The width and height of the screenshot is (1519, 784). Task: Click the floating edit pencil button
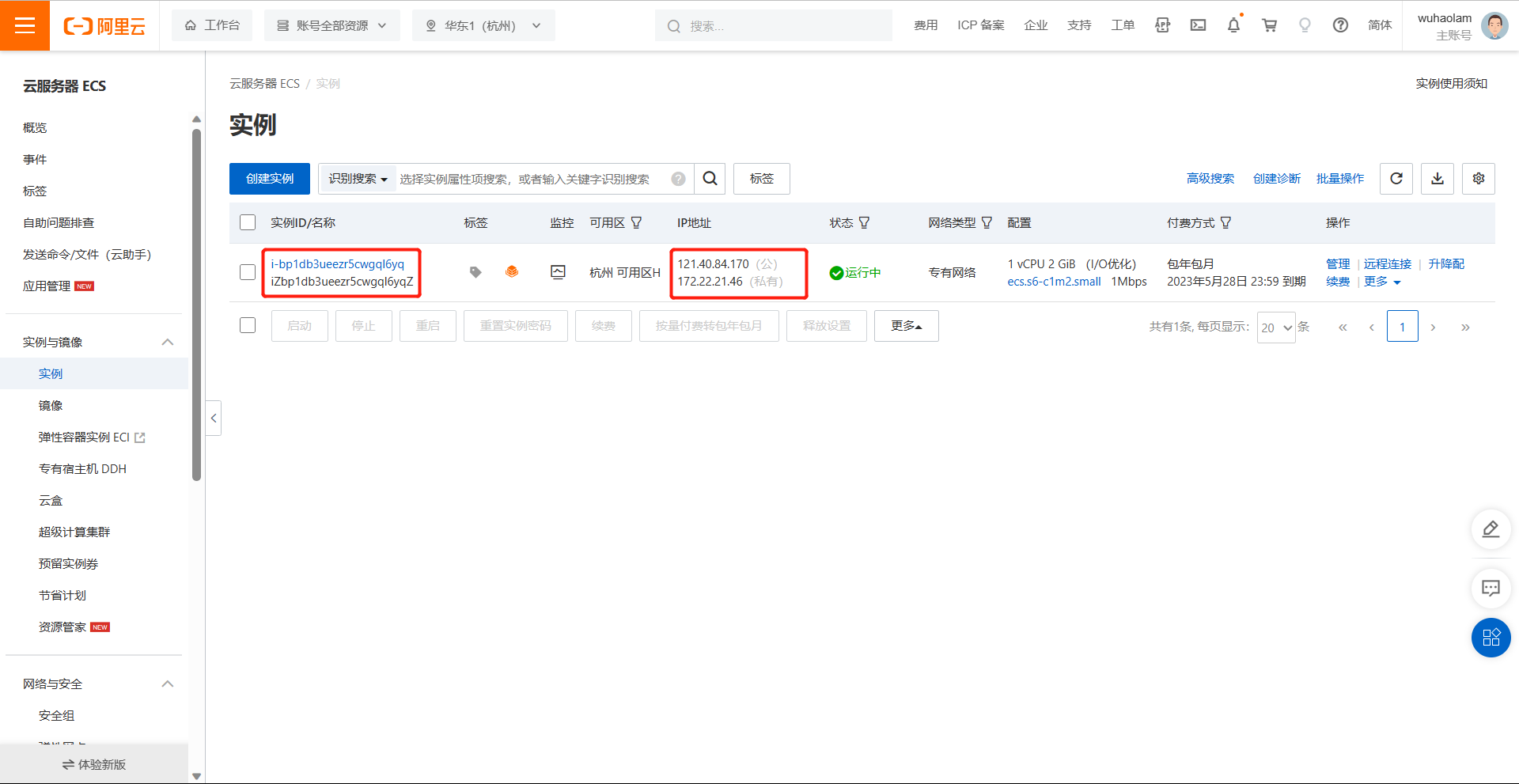point(1491,529)
